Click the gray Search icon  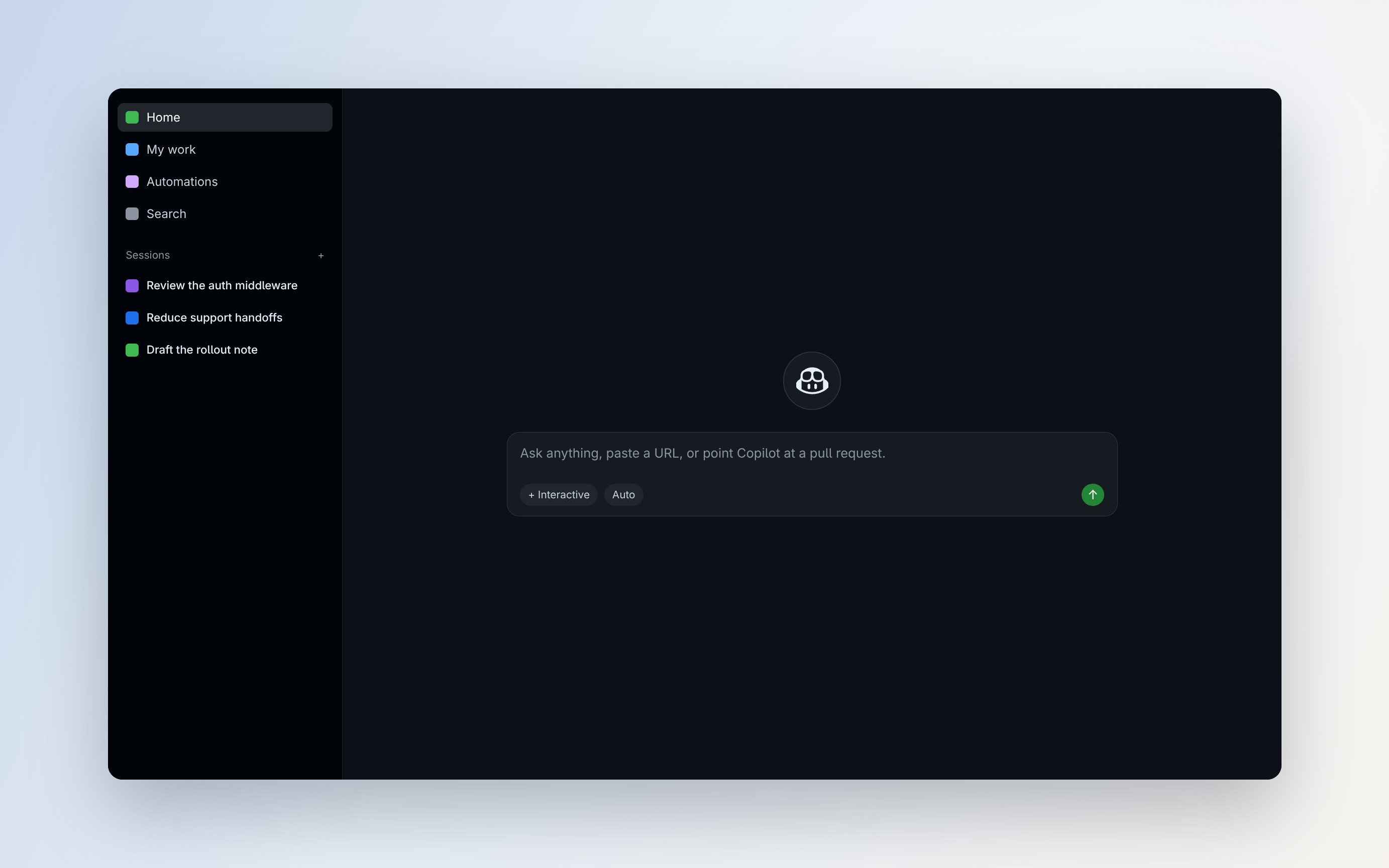132,213
